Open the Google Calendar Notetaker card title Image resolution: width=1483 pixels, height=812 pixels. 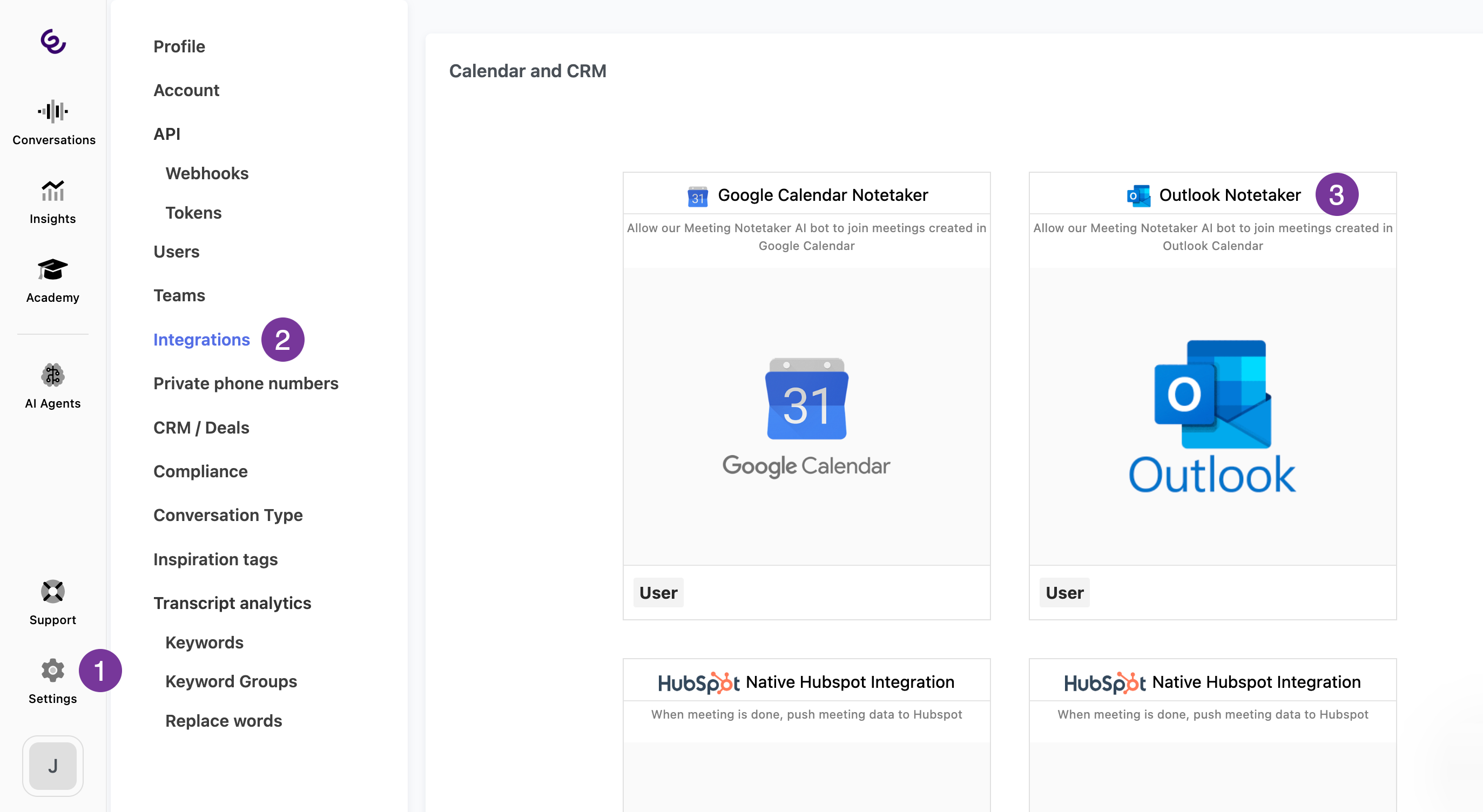click(x=823, y=195)
